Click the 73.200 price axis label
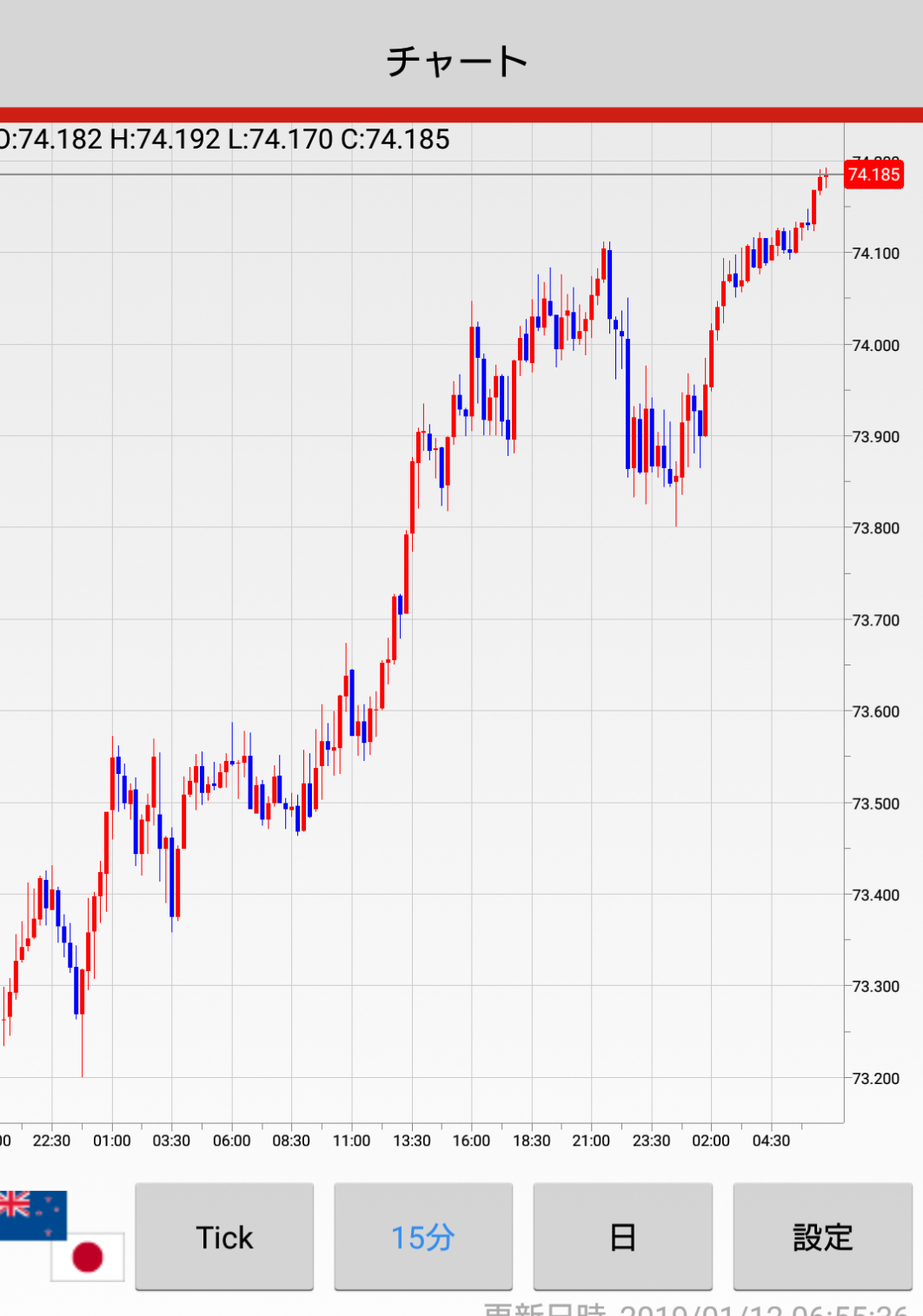Screen dimensions: 923x1316 [875, 1079]
